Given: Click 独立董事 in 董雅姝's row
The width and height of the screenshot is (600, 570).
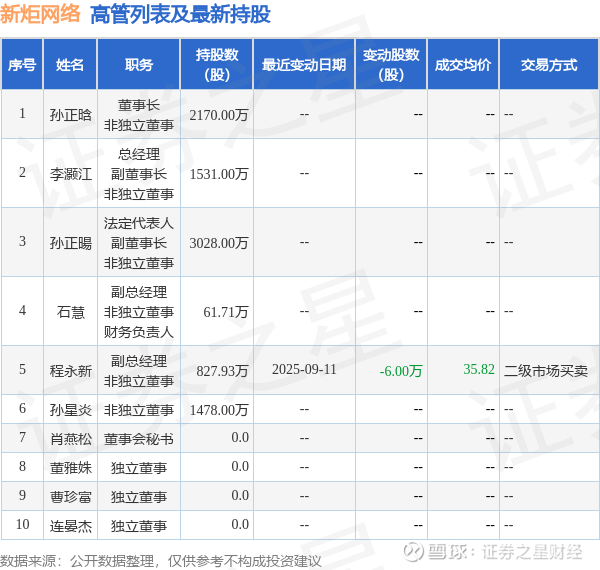Looking at the screenshot, I should pyautogui.click(x=139, y=468).
